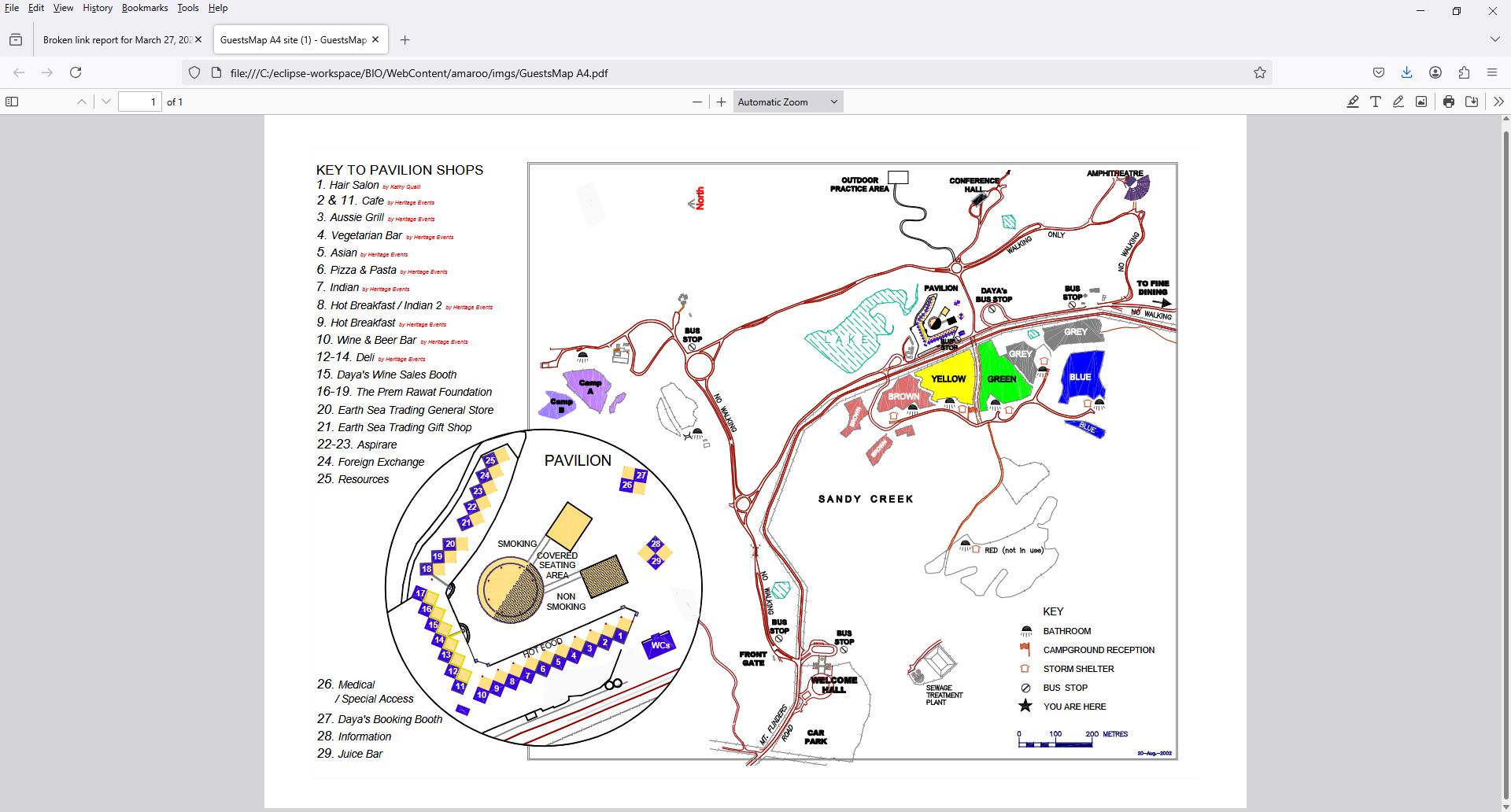Viewport: 1511px width, 812px height.
Task: Open the Extensions puzzle icon
Action: click(1464, 72)
